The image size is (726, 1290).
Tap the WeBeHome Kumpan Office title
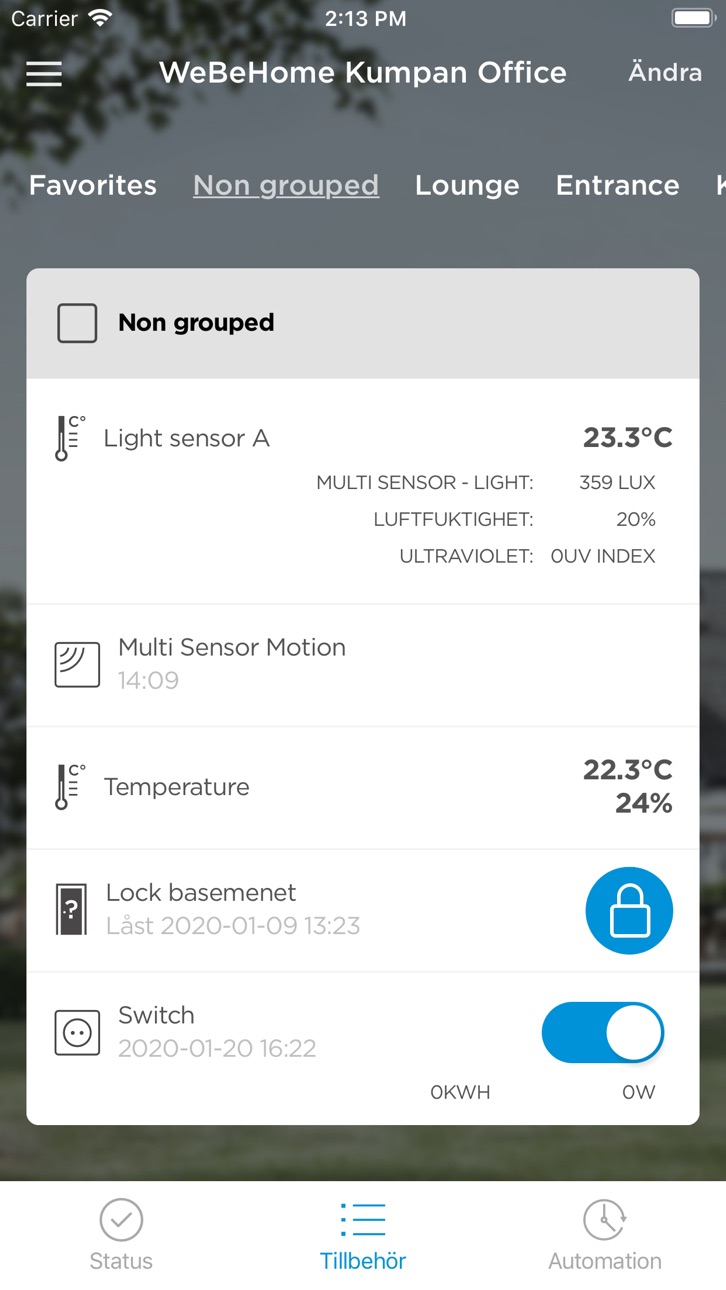tap(363, 72)
